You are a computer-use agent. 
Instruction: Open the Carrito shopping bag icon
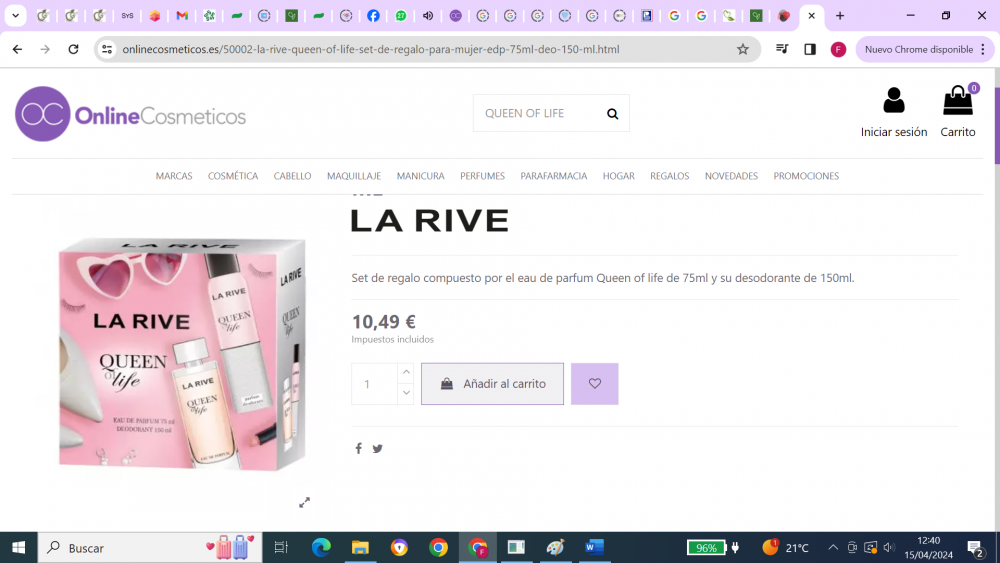point(958,101)
